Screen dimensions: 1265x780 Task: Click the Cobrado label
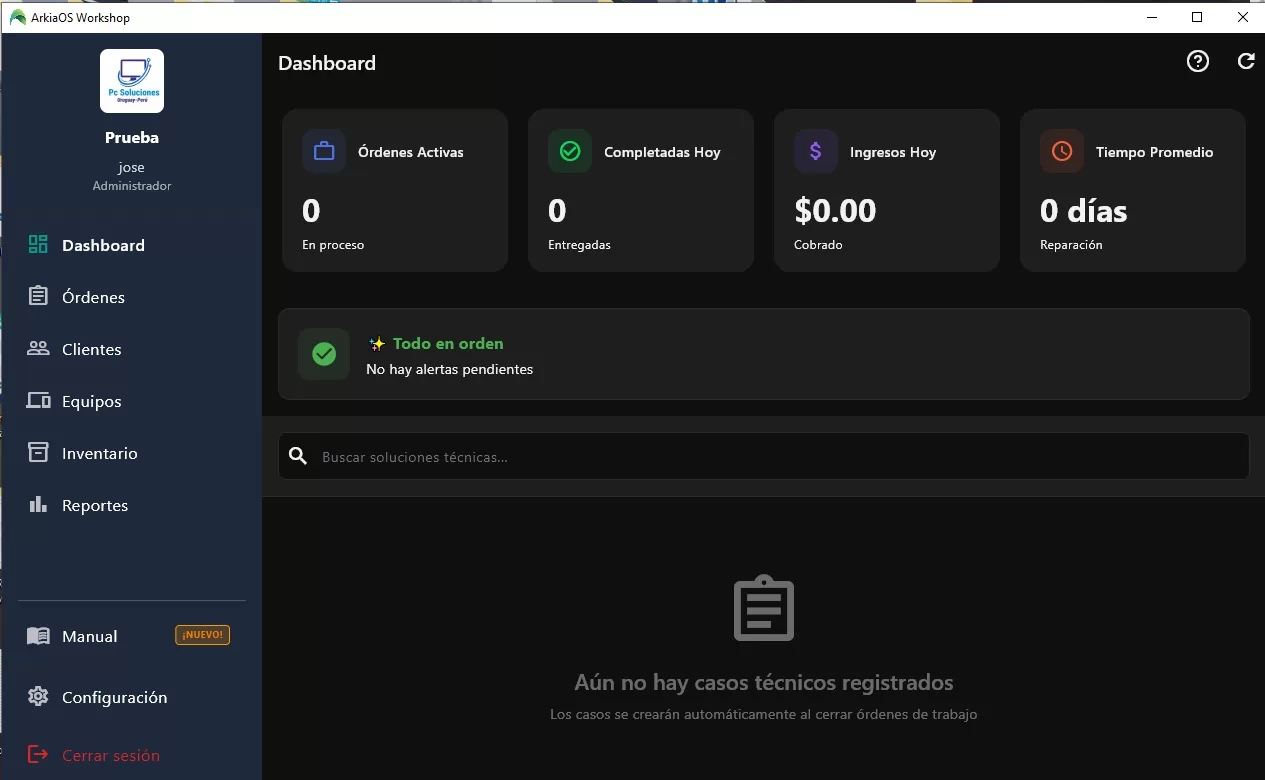[818, 245]
